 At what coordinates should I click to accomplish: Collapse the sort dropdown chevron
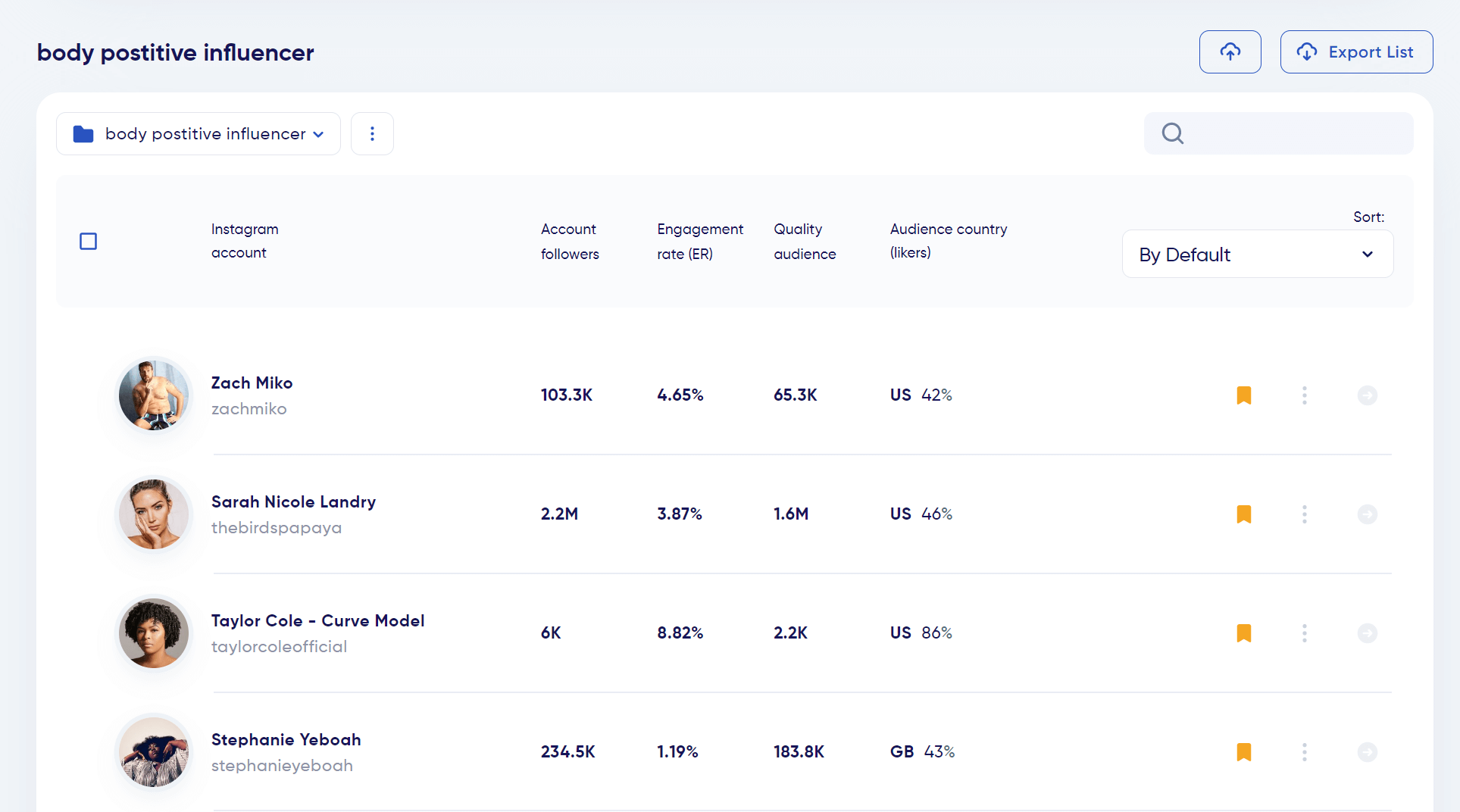click(1368, 254)
